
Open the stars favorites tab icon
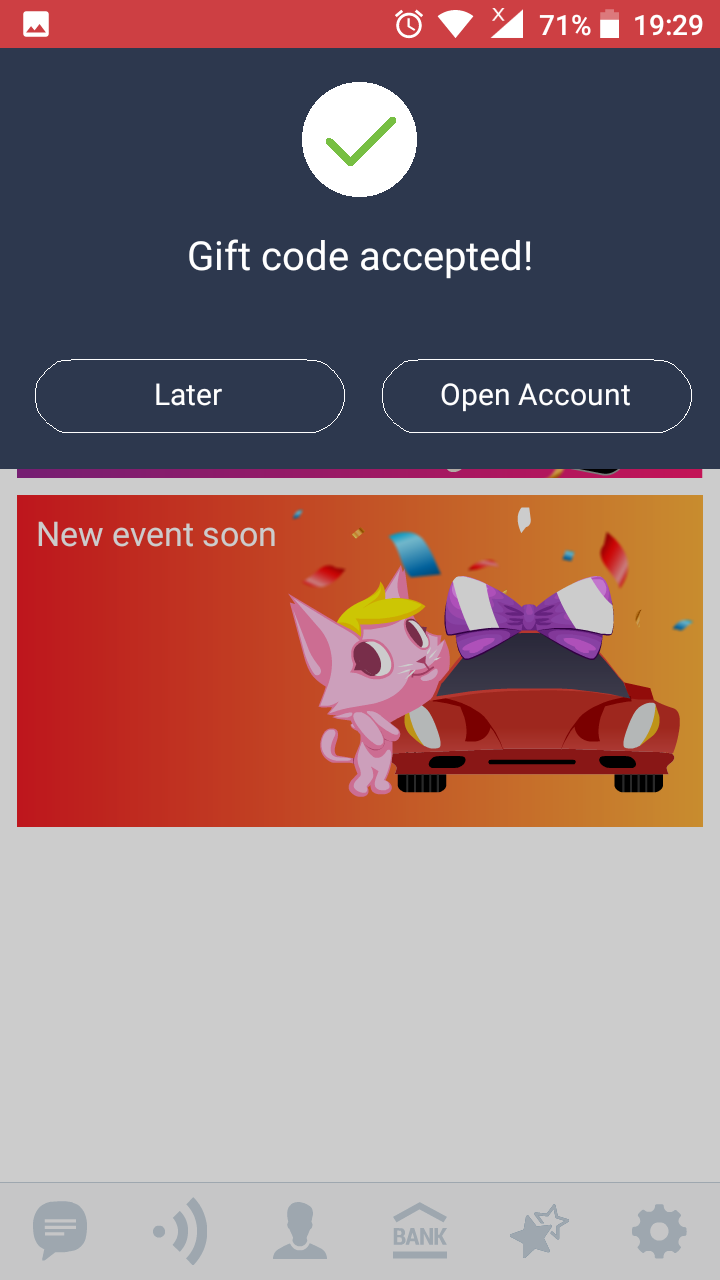click(540, 1231)
